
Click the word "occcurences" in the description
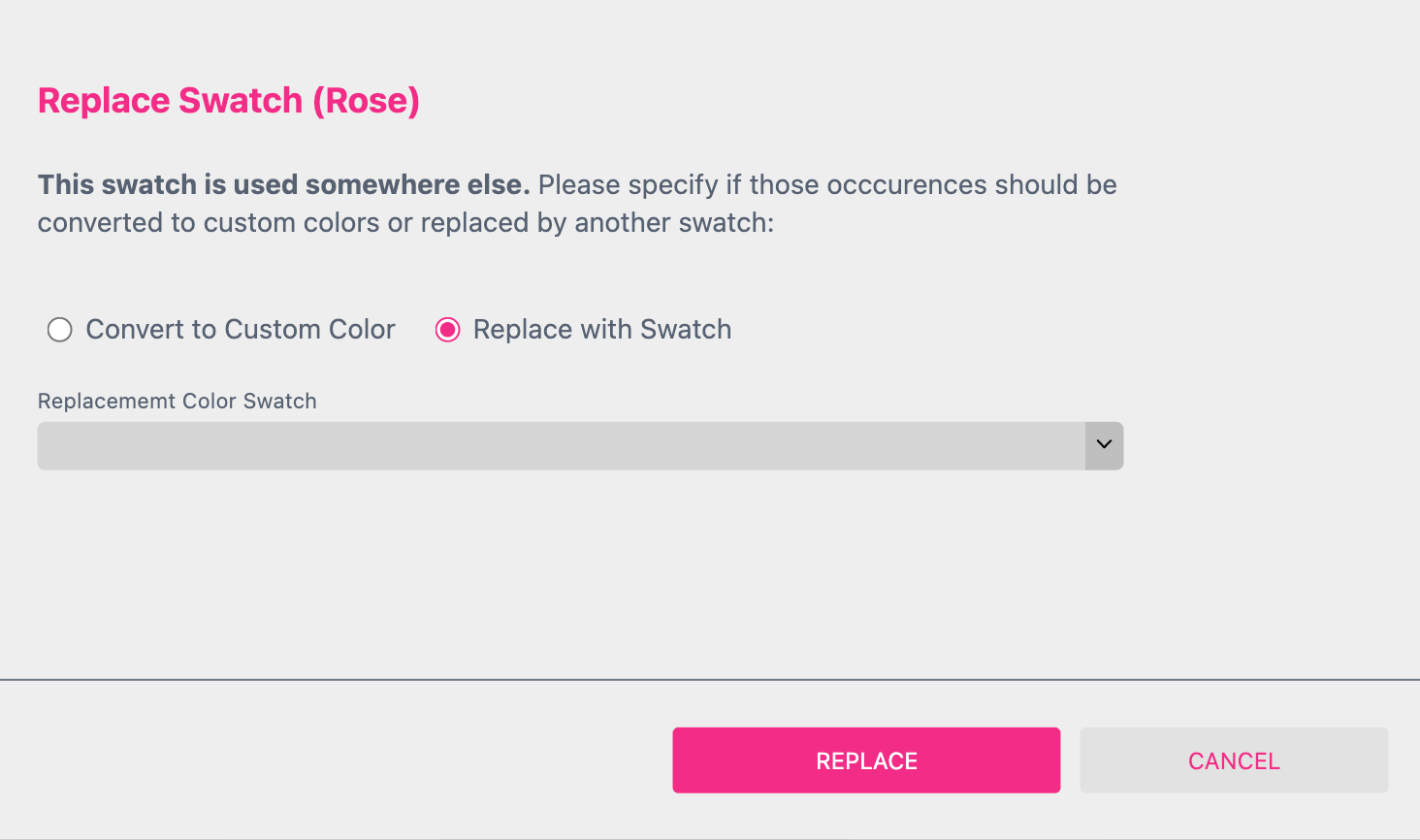907,184
